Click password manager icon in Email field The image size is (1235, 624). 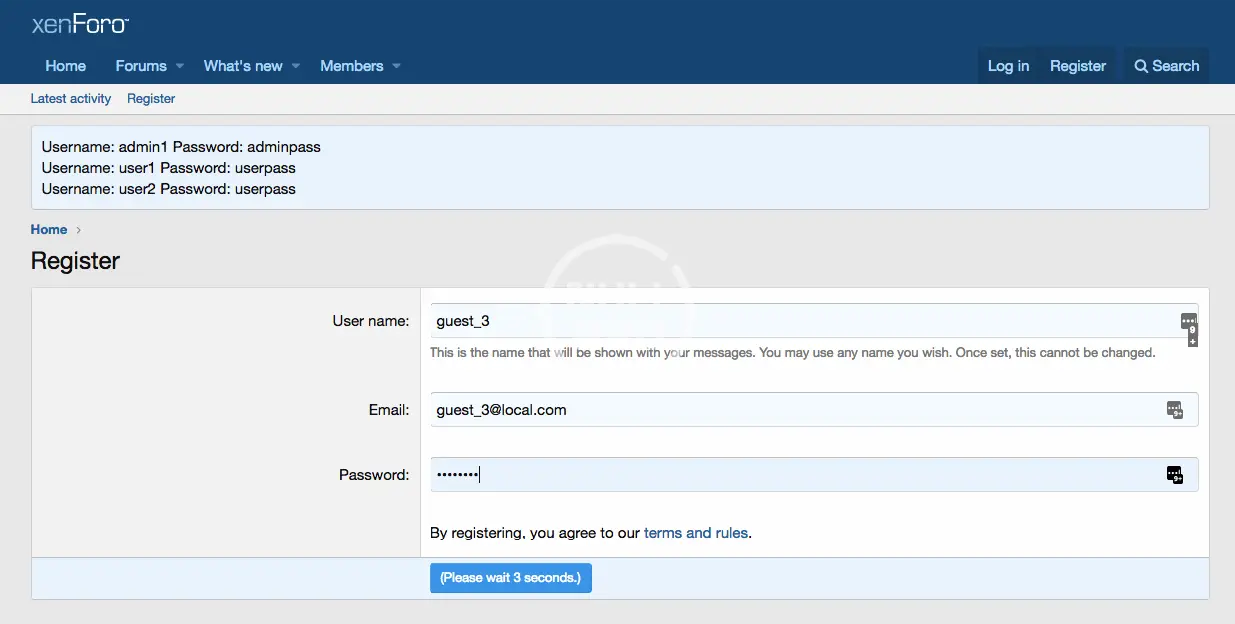coord(1175,409)
